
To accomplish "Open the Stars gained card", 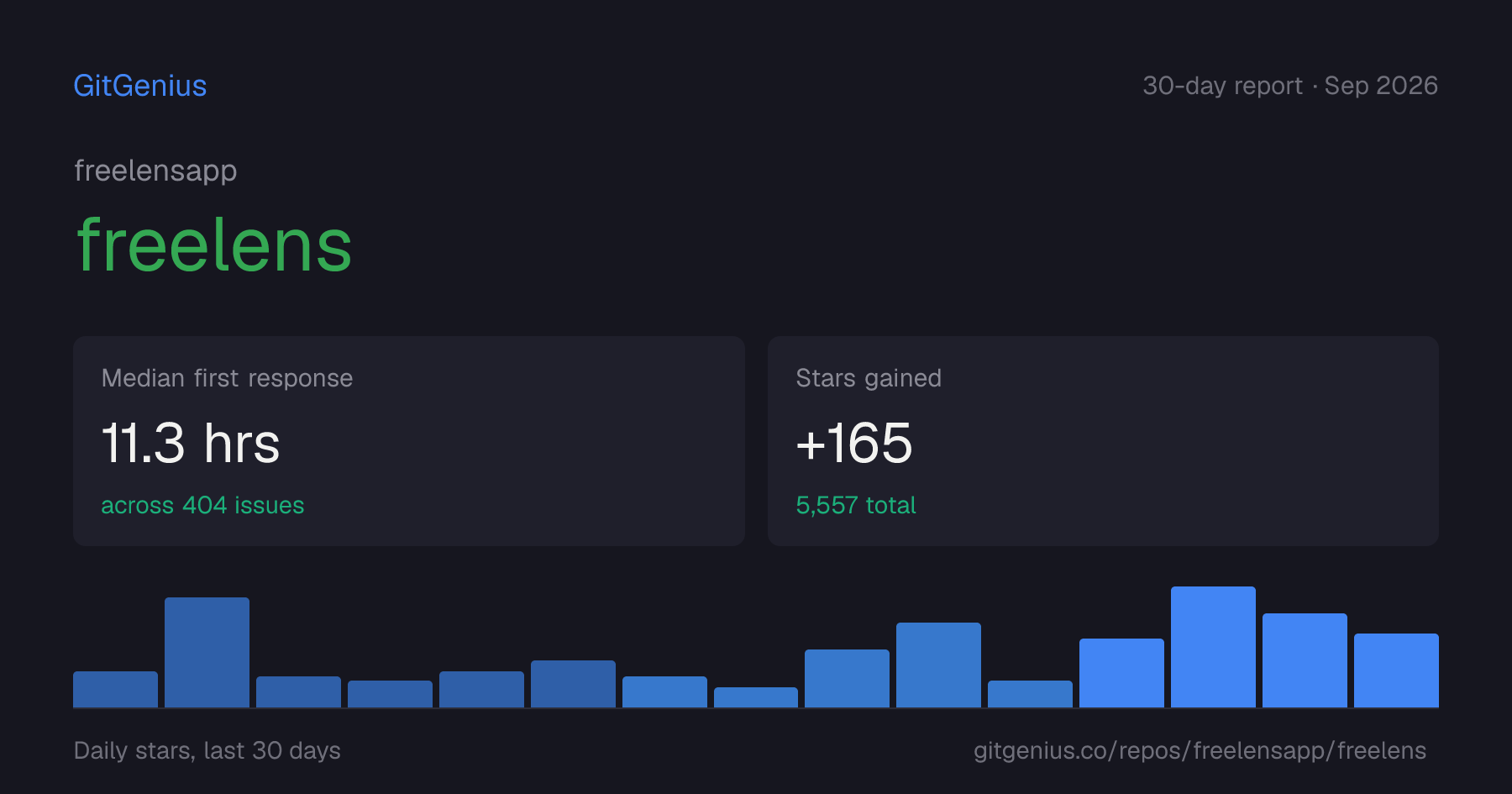I will tap(1103, 441).
